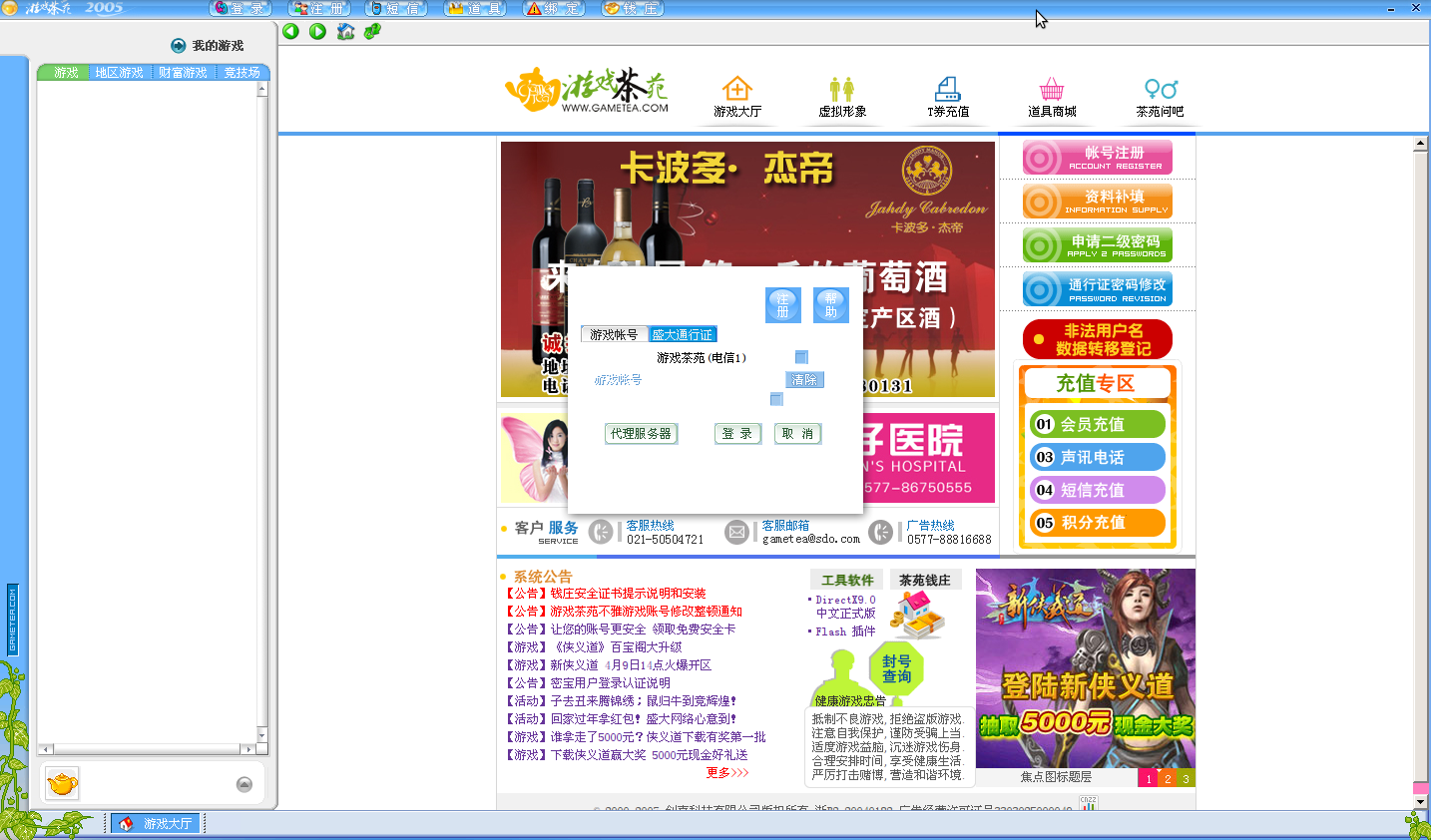Show focus banner slide 3

pyautogui.click(x=1186, y=778)
